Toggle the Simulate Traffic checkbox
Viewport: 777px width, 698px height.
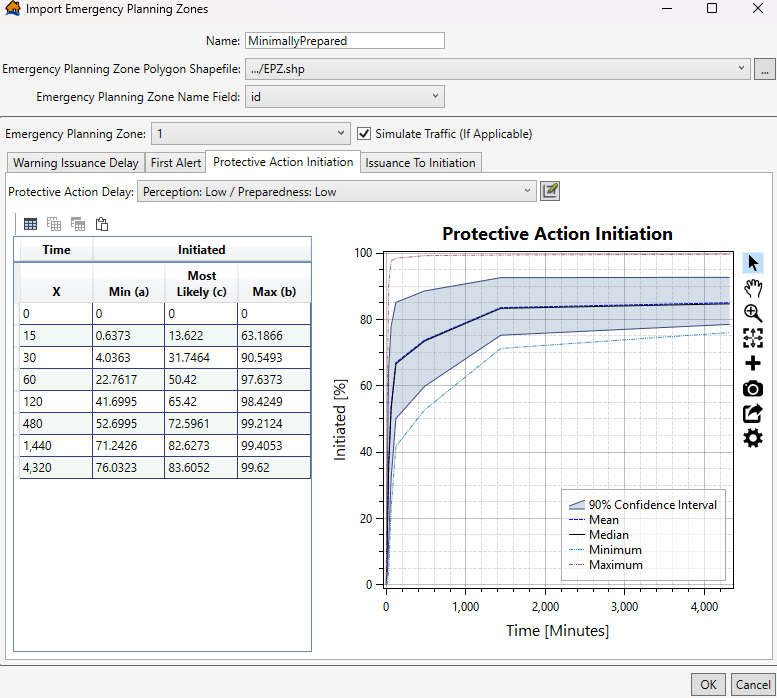pos(365,134)
